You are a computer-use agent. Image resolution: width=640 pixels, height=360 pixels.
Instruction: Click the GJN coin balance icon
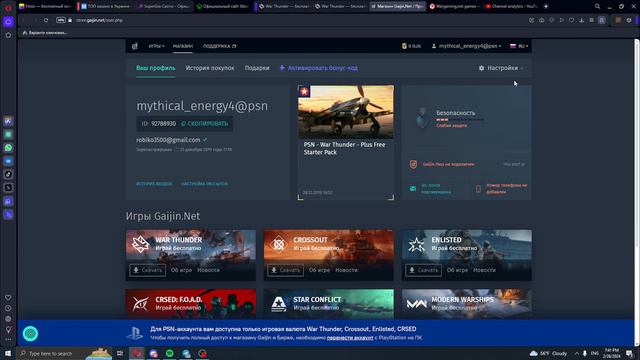404,46
